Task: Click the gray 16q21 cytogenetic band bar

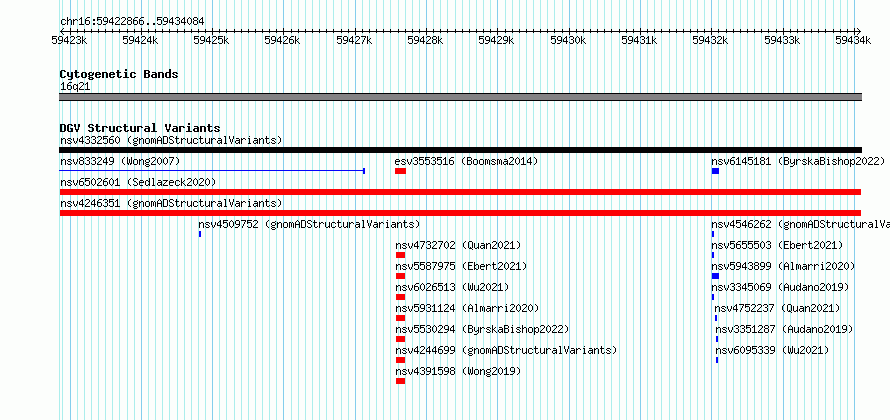Action: point(460,97)
